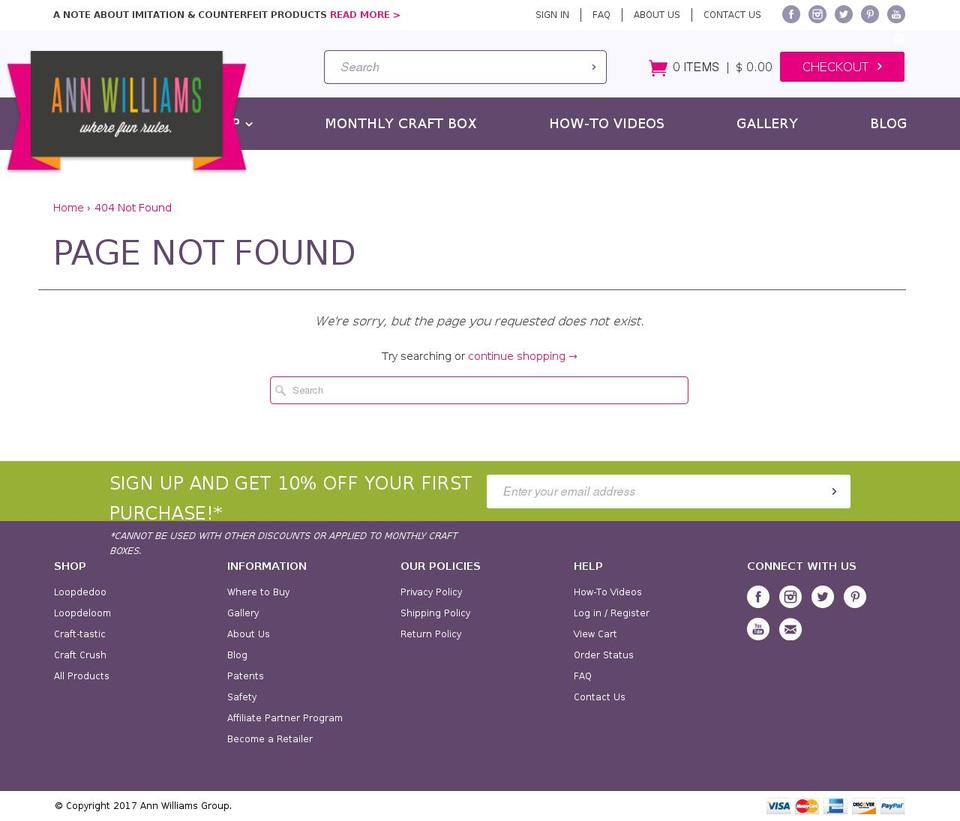The width and height of the screenshot is (960, 821).
Task: Focus the page-not-found search box
Action: pos(479,391)
